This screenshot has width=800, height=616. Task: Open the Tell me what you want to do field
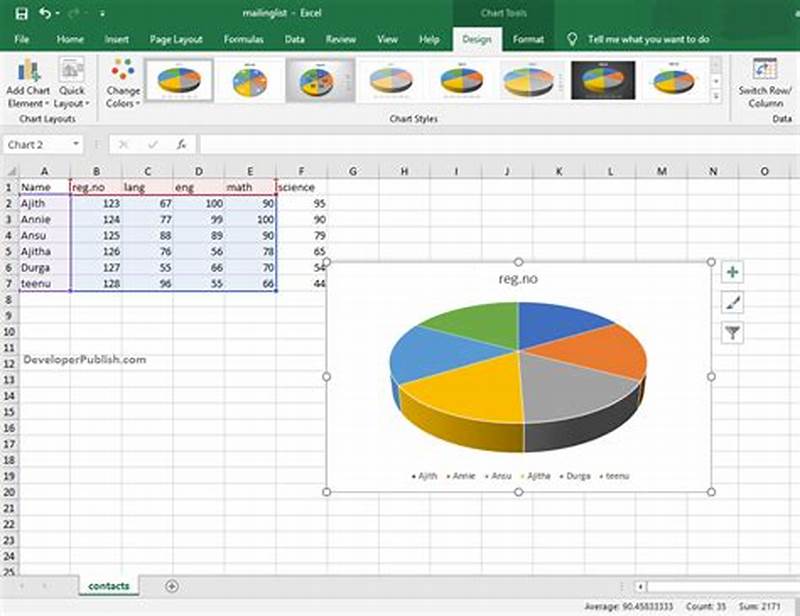click(640, 38)
